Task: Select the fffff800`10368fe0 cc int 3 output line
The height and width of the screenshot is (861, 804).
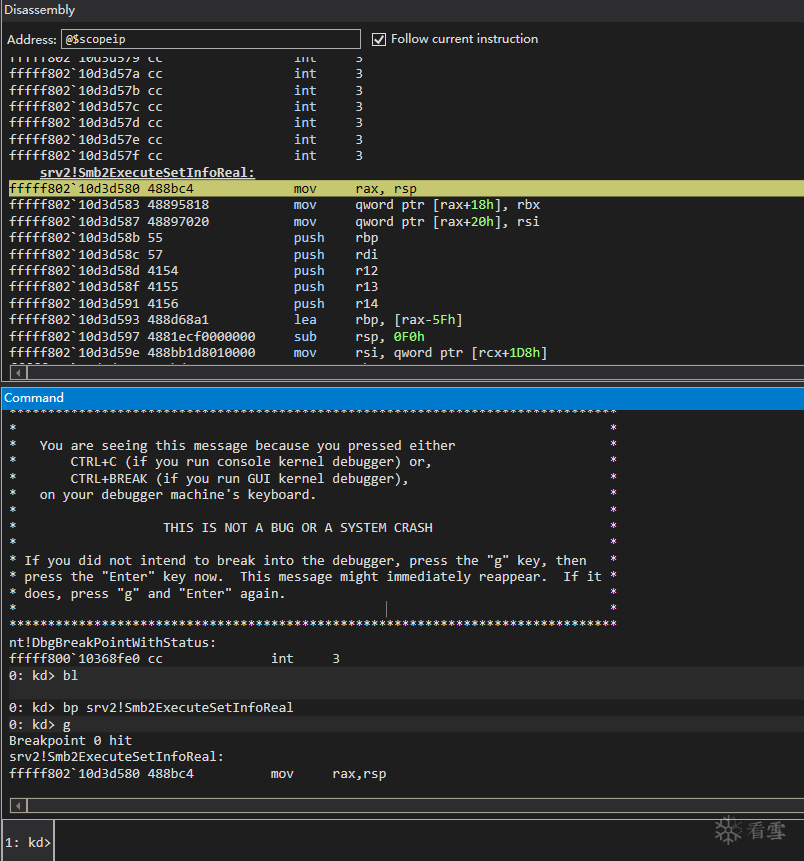Action: pyautogui.click(x=175, y=658)
